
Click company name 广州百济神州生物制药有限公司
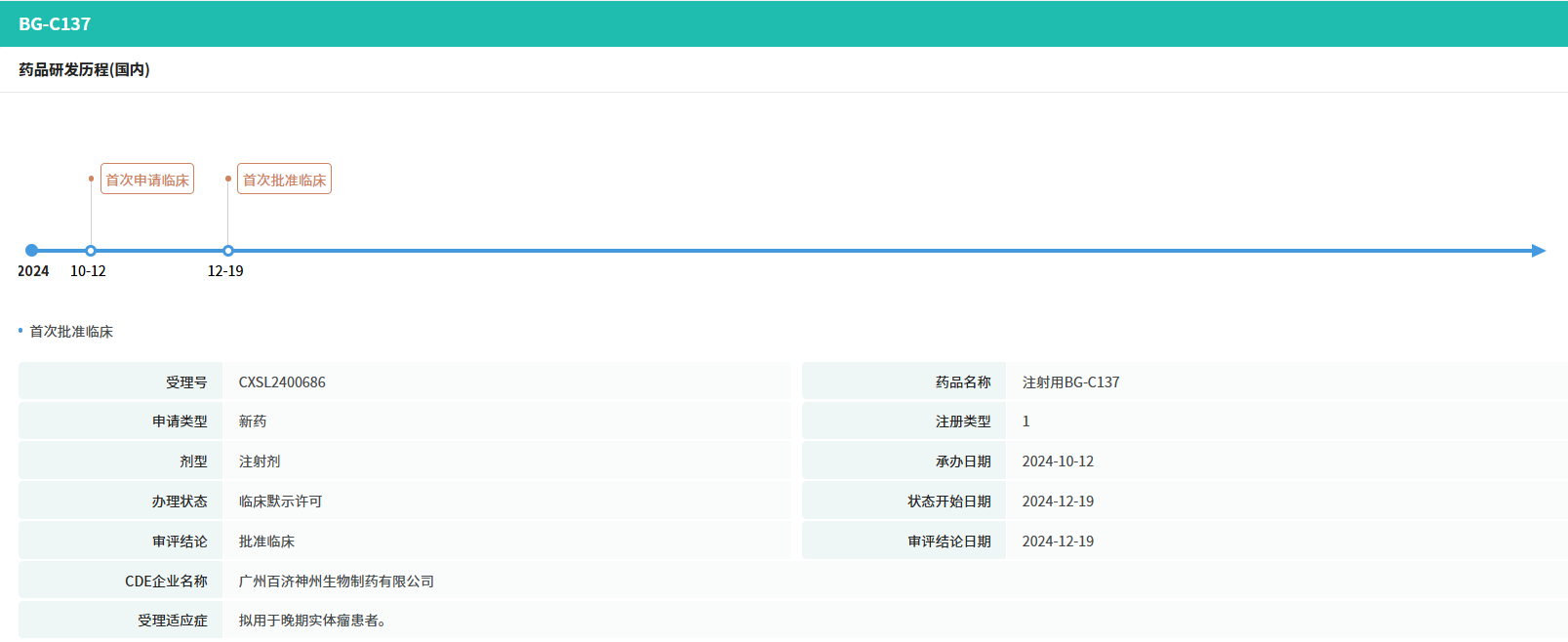(x=337, y=582)
